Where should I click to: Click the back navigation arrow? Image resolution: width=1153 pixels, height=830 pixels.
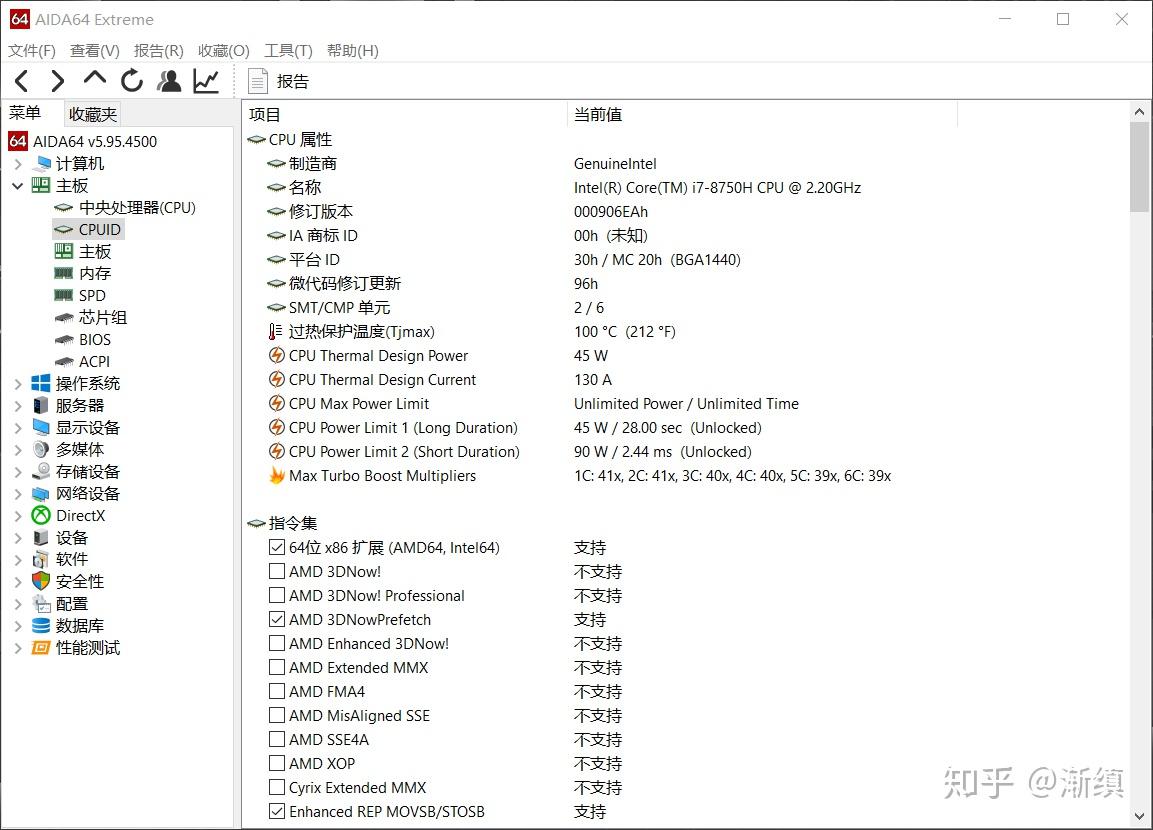[21, 81]
